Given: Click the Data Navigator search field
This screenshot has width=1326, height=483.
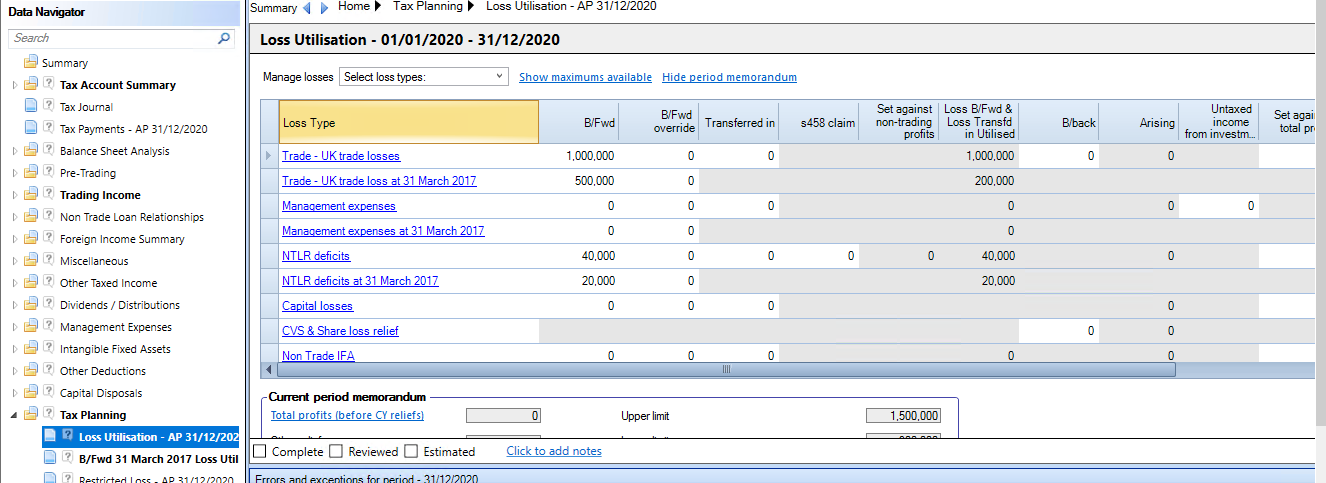Looking at the screenshot, I should click(112, 38).
